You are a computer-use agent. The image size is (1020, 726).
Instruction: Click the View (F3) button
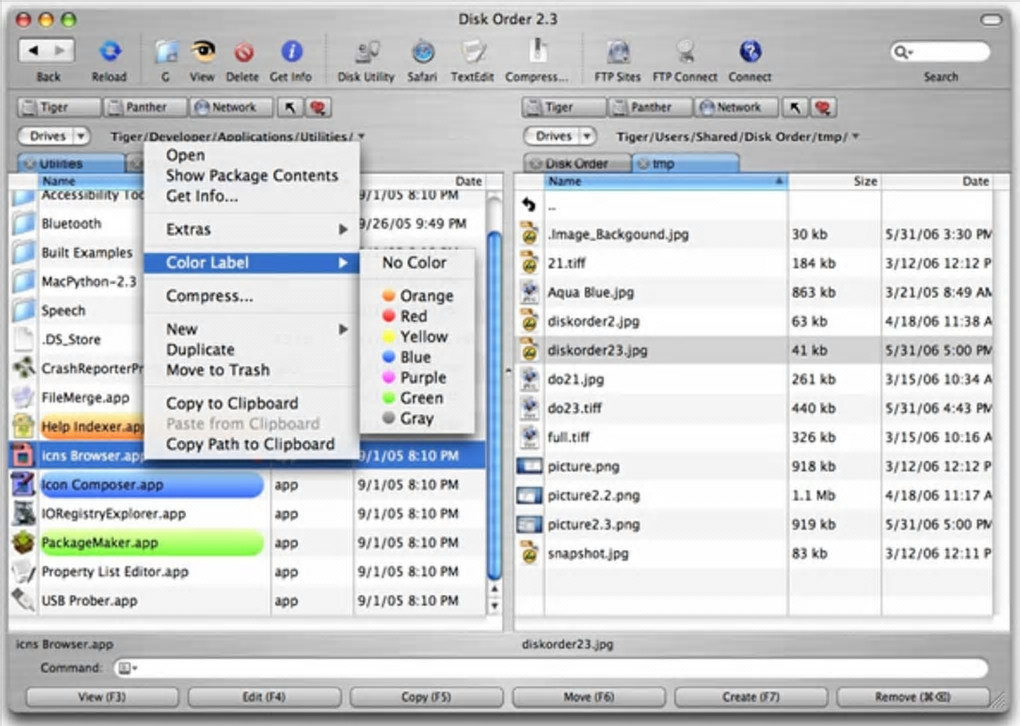(x=102, y=697)
